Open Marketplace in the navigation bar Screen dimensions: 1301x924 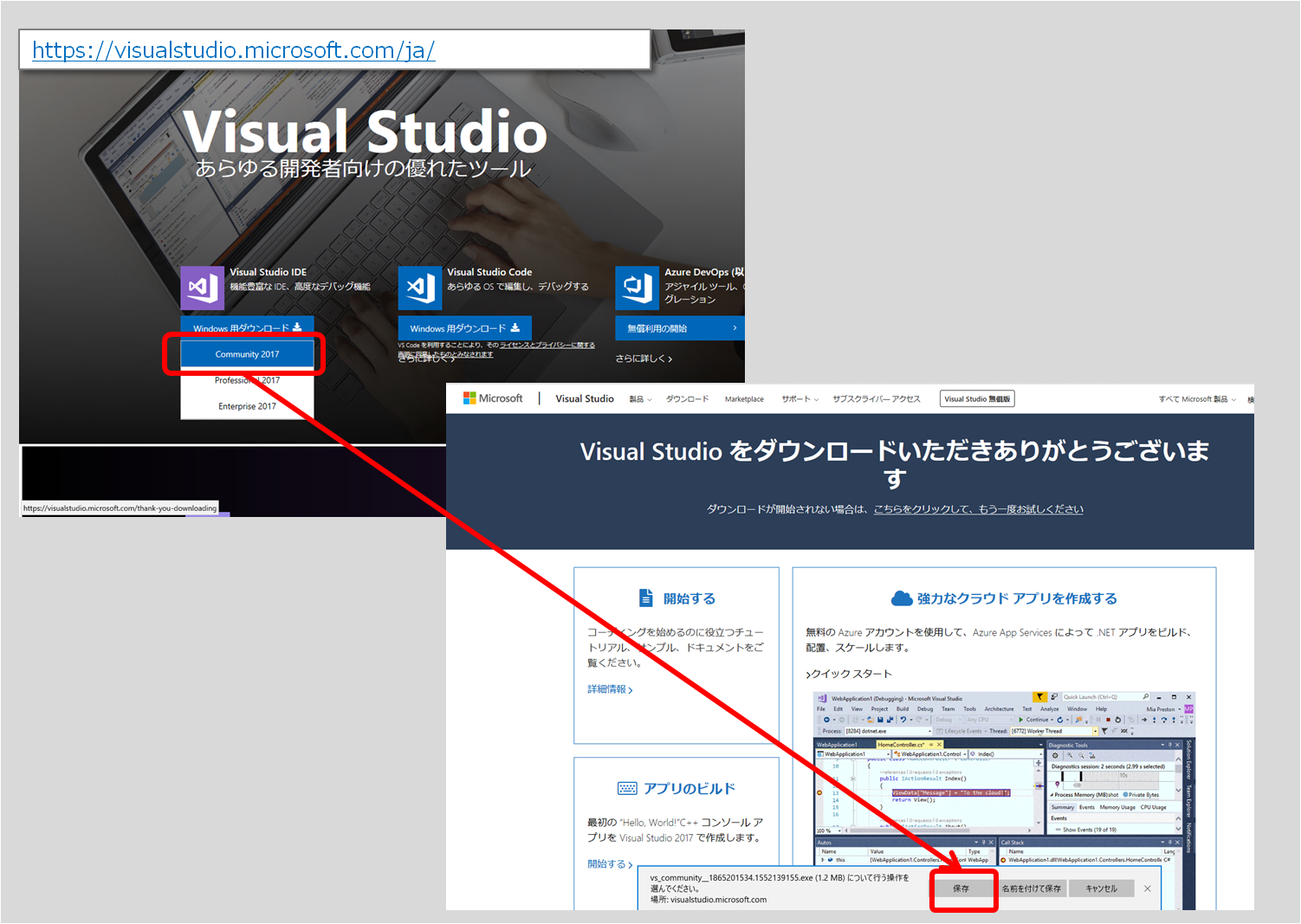click(x=744, y=399)
